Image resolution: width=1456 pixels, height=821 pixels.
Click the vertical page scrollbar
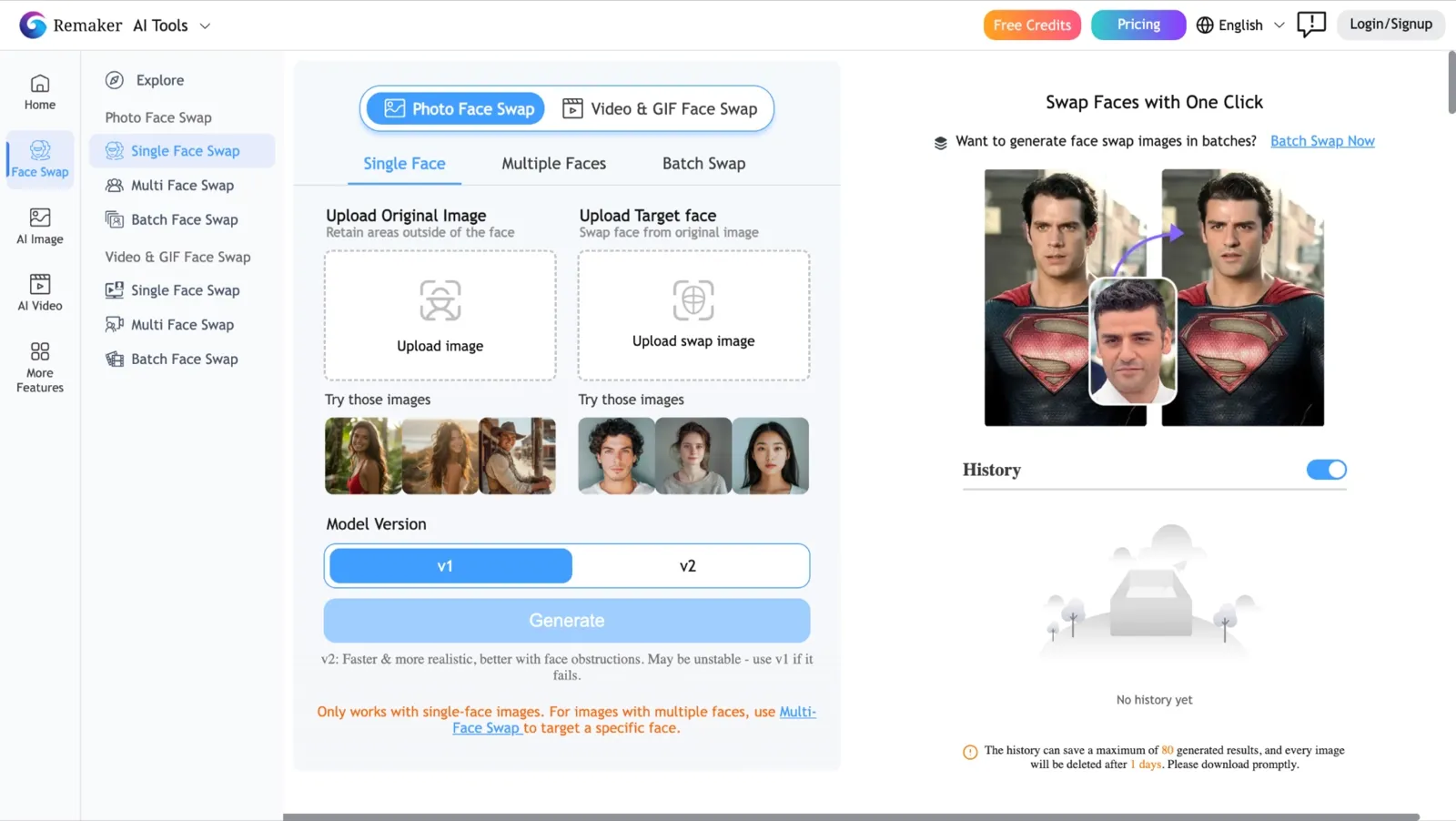pos(1451,82)
